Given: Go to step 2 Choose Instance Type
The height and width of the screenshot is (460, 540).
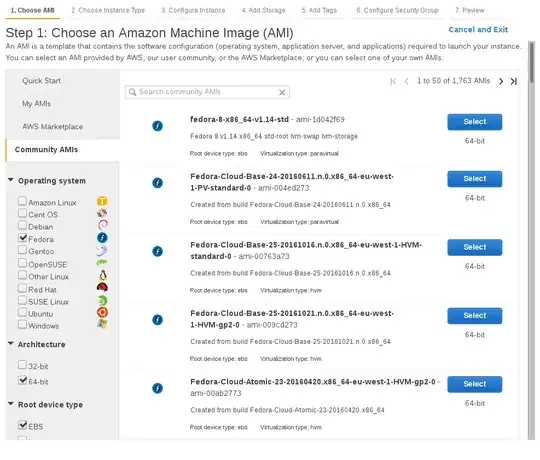Looking at the screenshot, I should coord(108,10).
